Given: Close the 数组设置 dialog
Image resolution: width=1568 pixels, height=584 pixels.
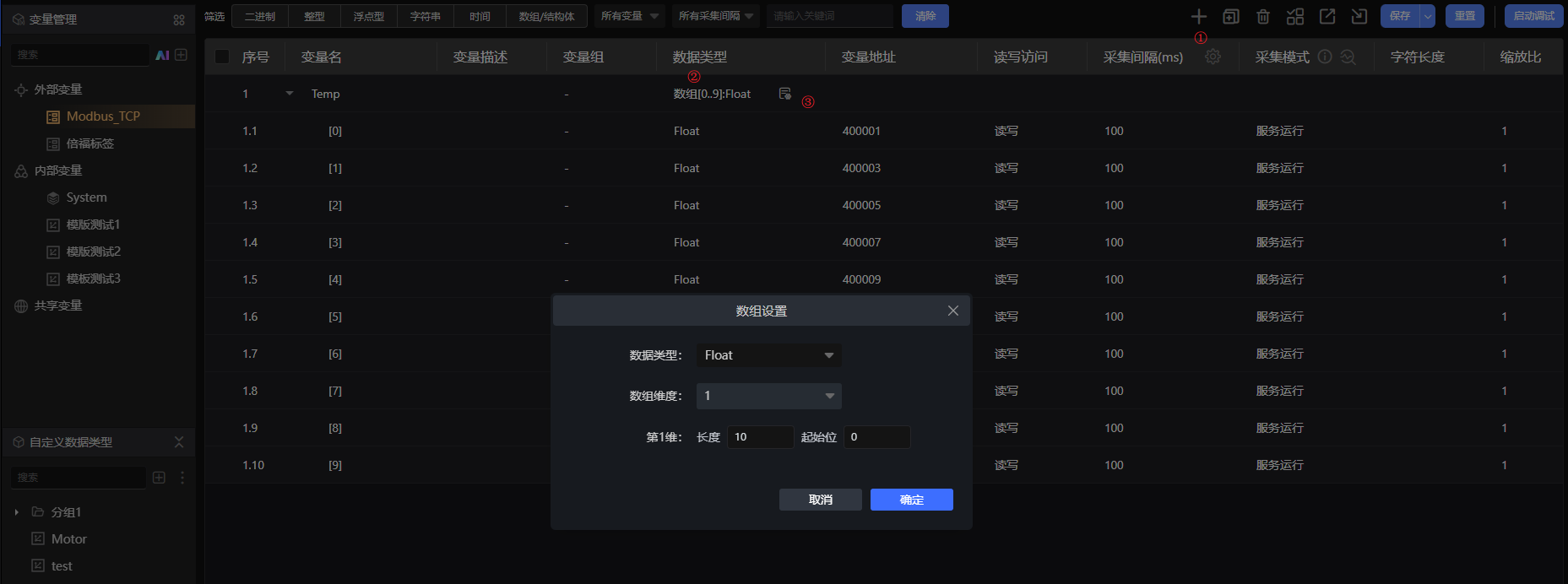Looking at the screenshot, I should (x=953, y=311).
